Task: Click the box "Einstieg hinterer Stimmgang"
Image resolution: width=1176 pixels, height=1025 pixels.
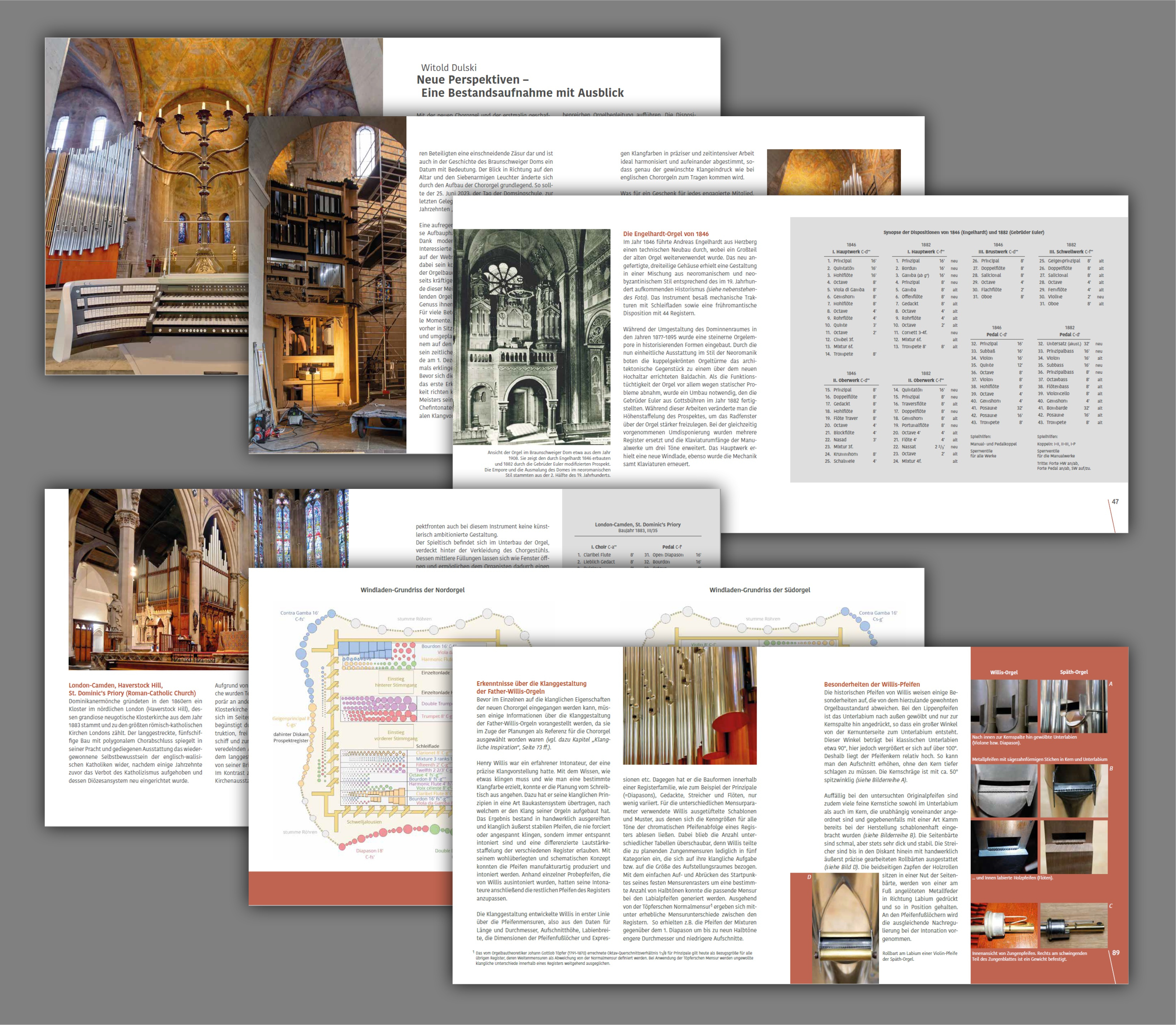Action: (x=395, y=682)
